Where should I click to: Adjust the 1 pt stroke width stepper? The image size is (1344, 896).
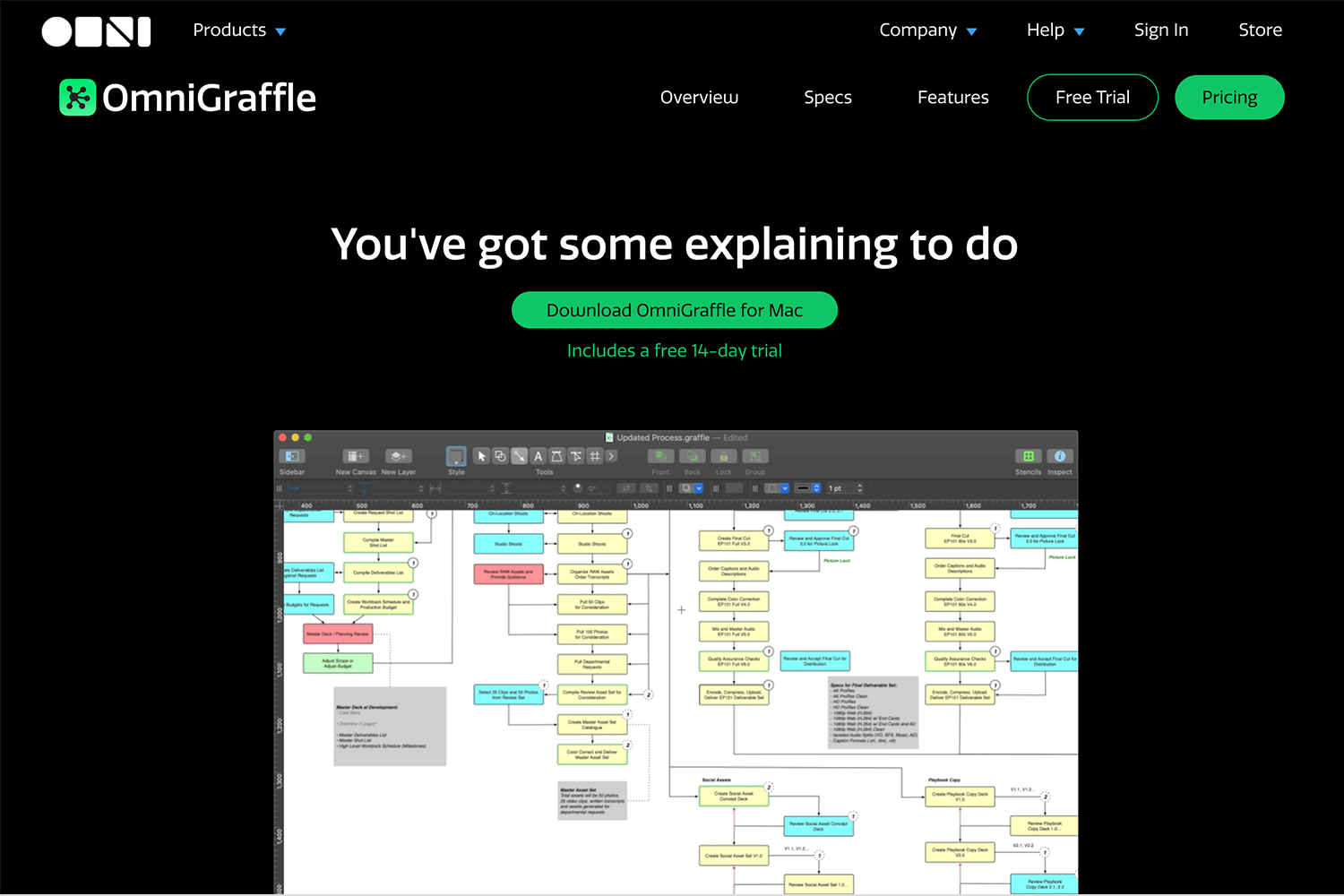pyautogui.click(x=860, y=488)
